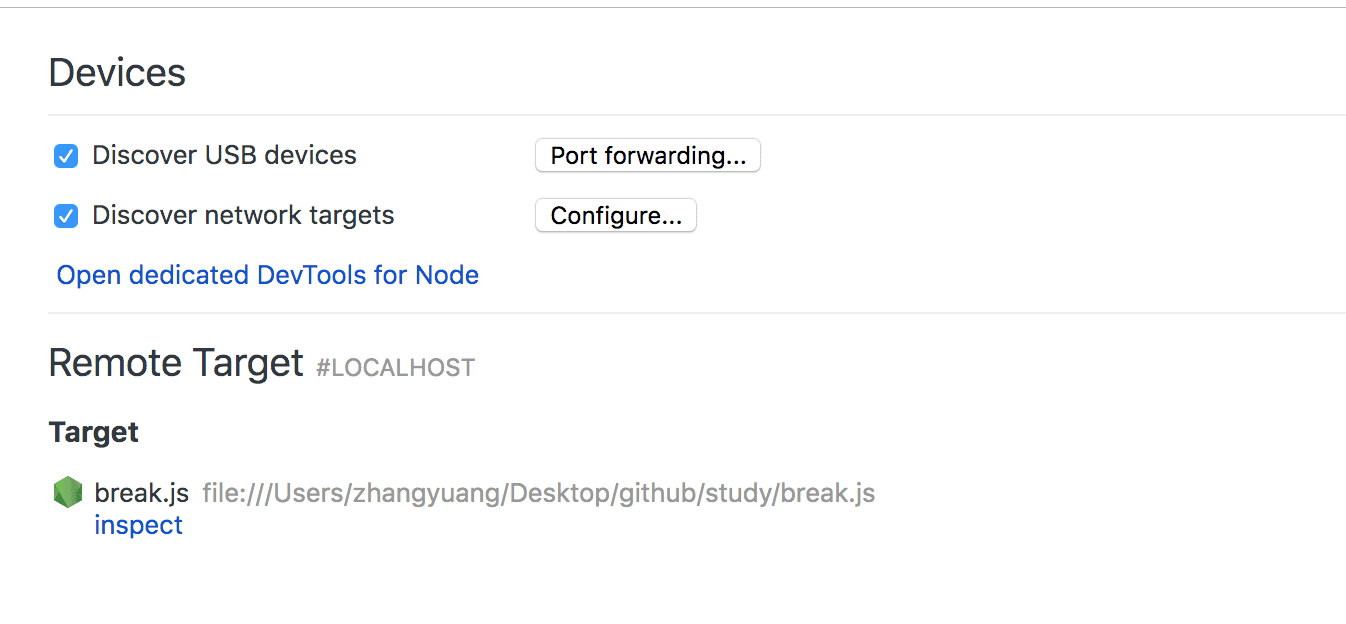Start Node debugging via the inspect link
The image size is (1346, 624).
point(138,525)
